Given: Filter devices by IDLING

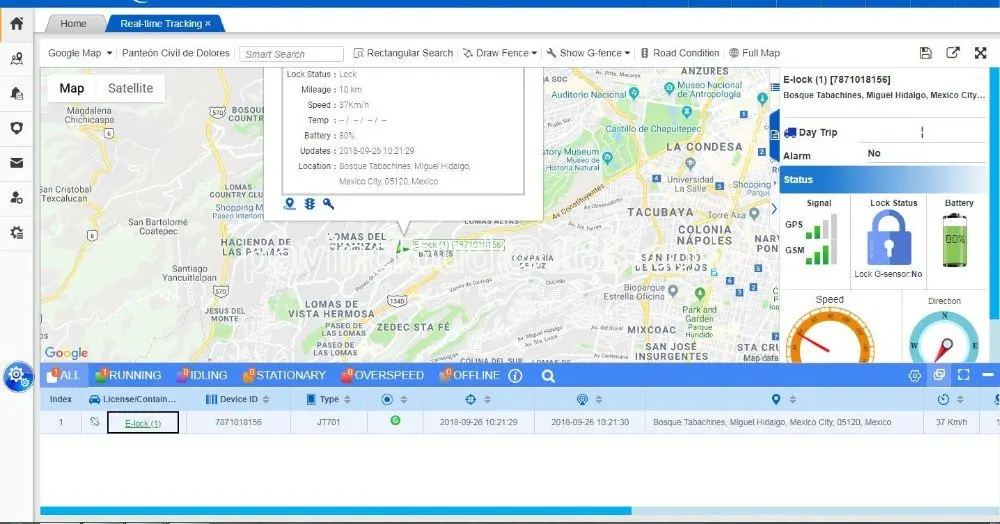Looking at the screenshot, I should pos(202,375).
